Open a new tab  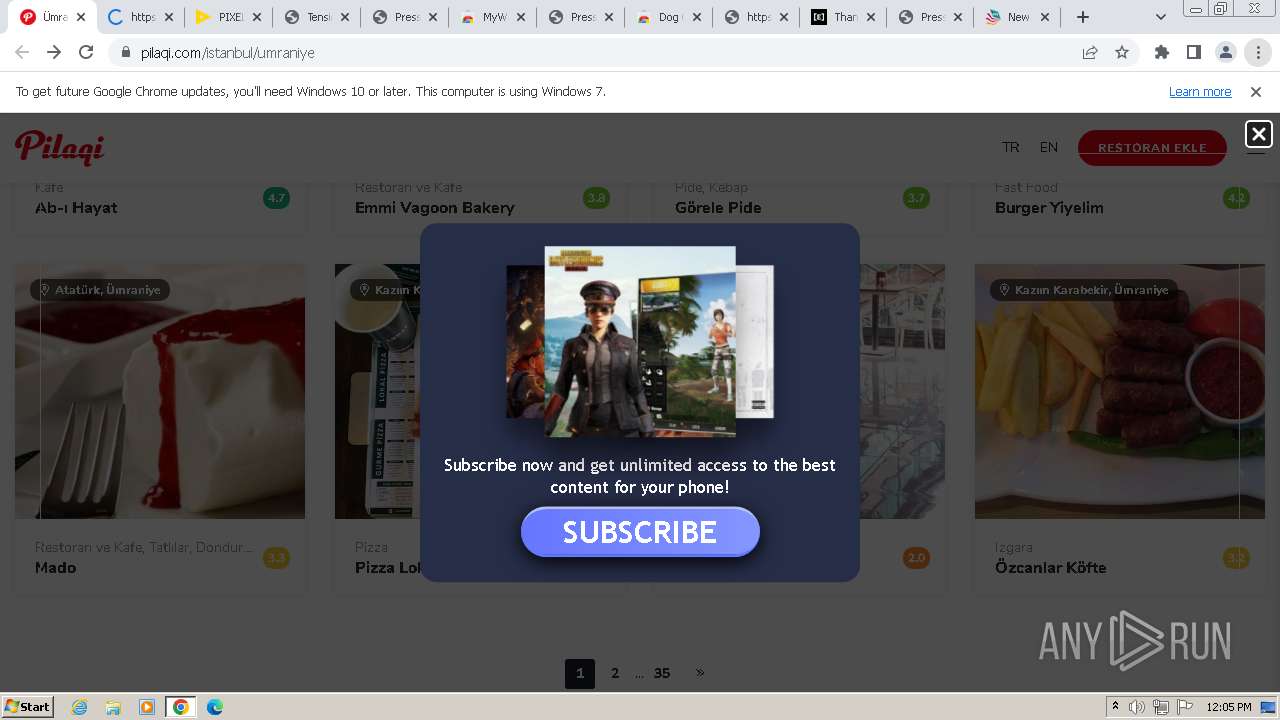(1083, 17)
